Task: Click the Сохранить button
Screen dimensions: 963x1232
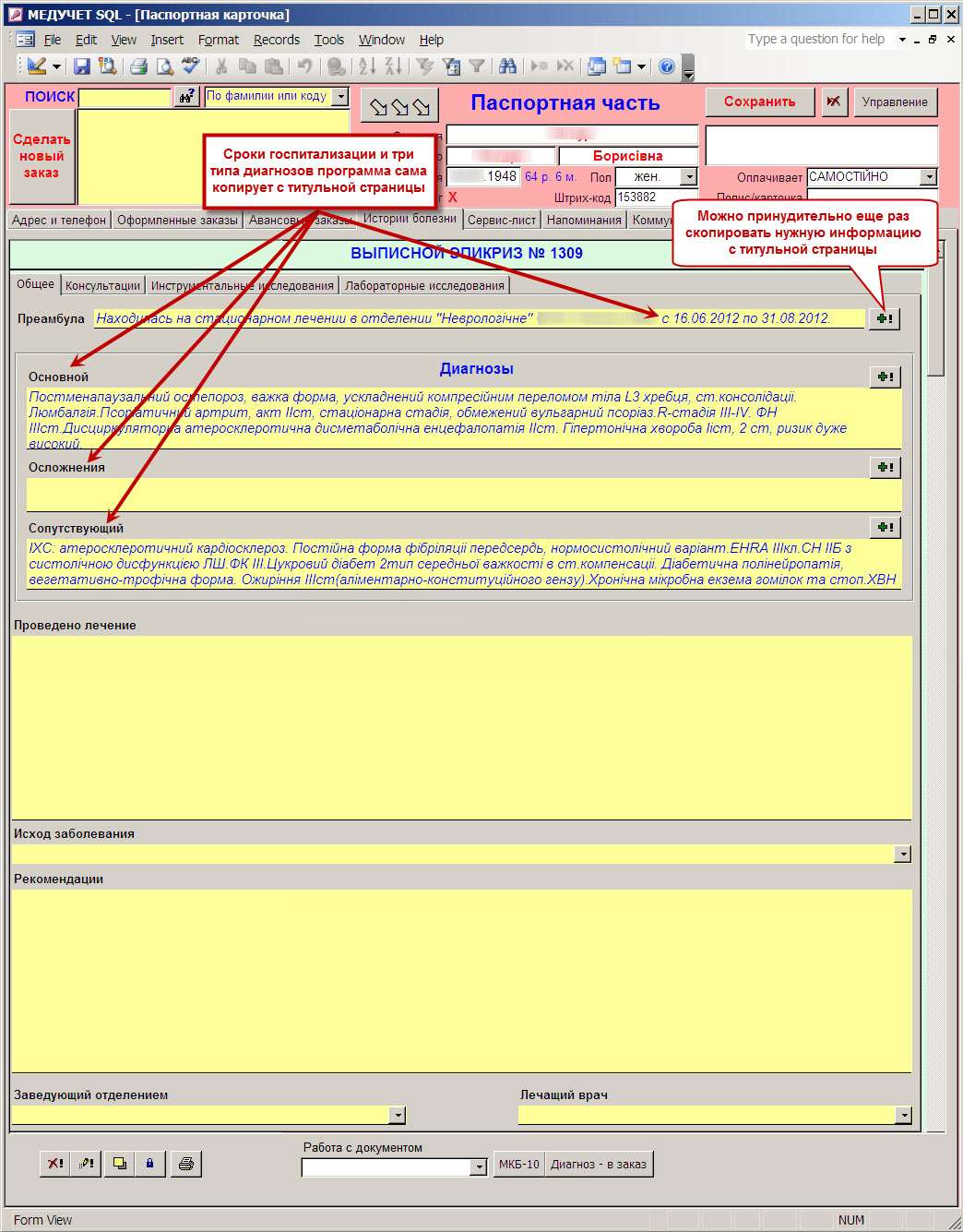Action: click(759, 102)
